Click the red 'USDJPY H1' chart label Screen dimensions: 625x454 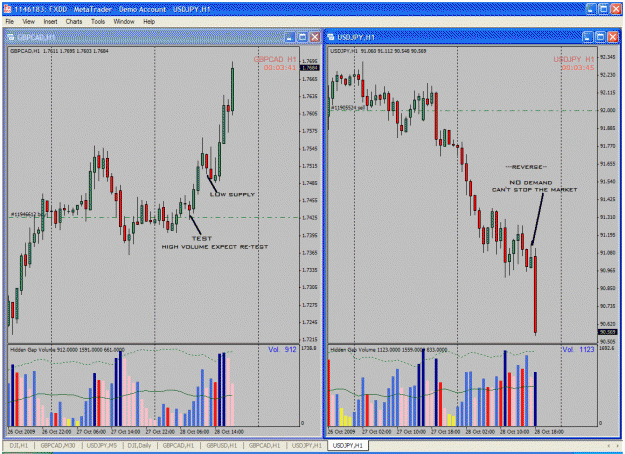574,59
